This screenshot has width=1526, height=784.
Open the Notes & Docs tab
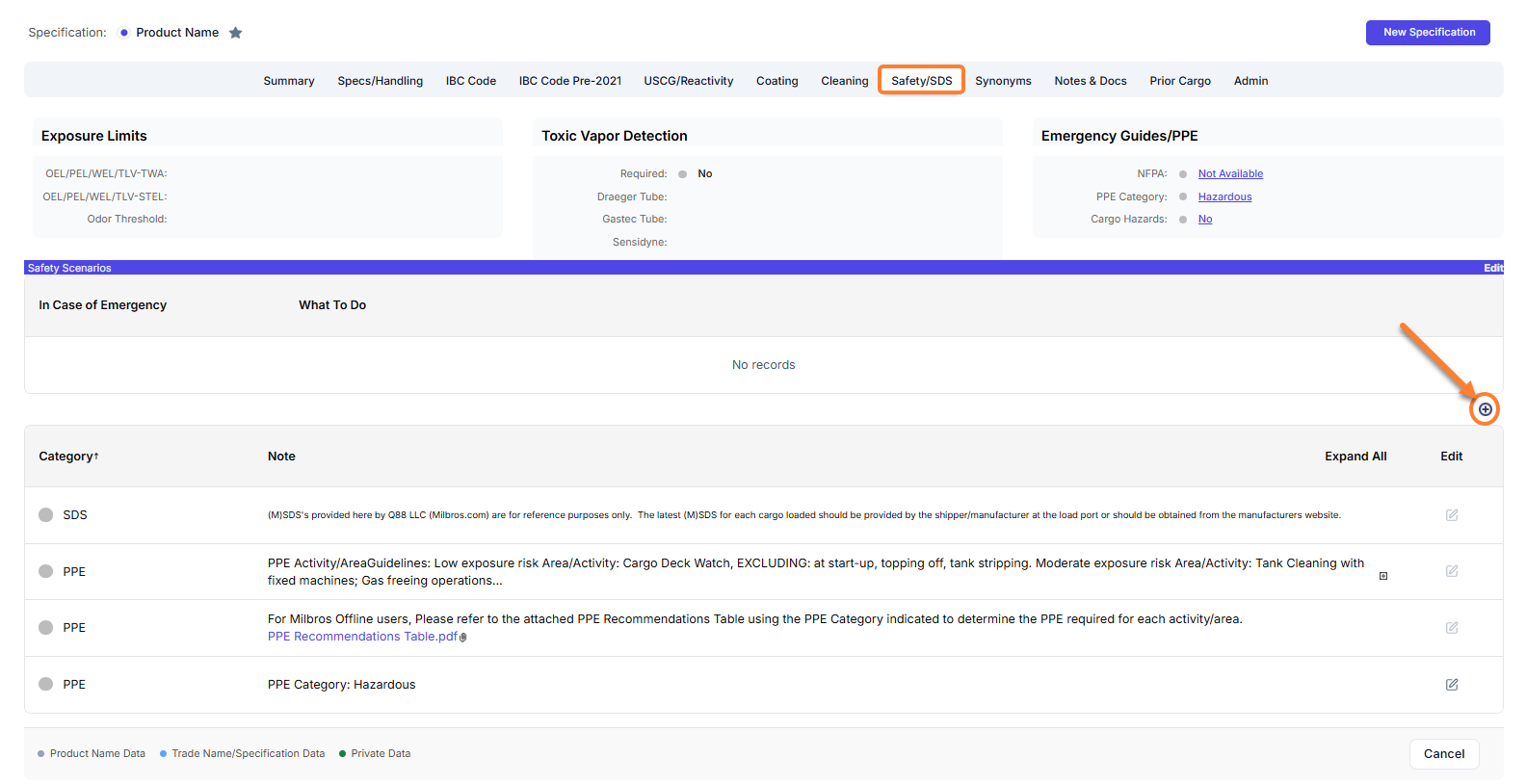coord(1091,81)
